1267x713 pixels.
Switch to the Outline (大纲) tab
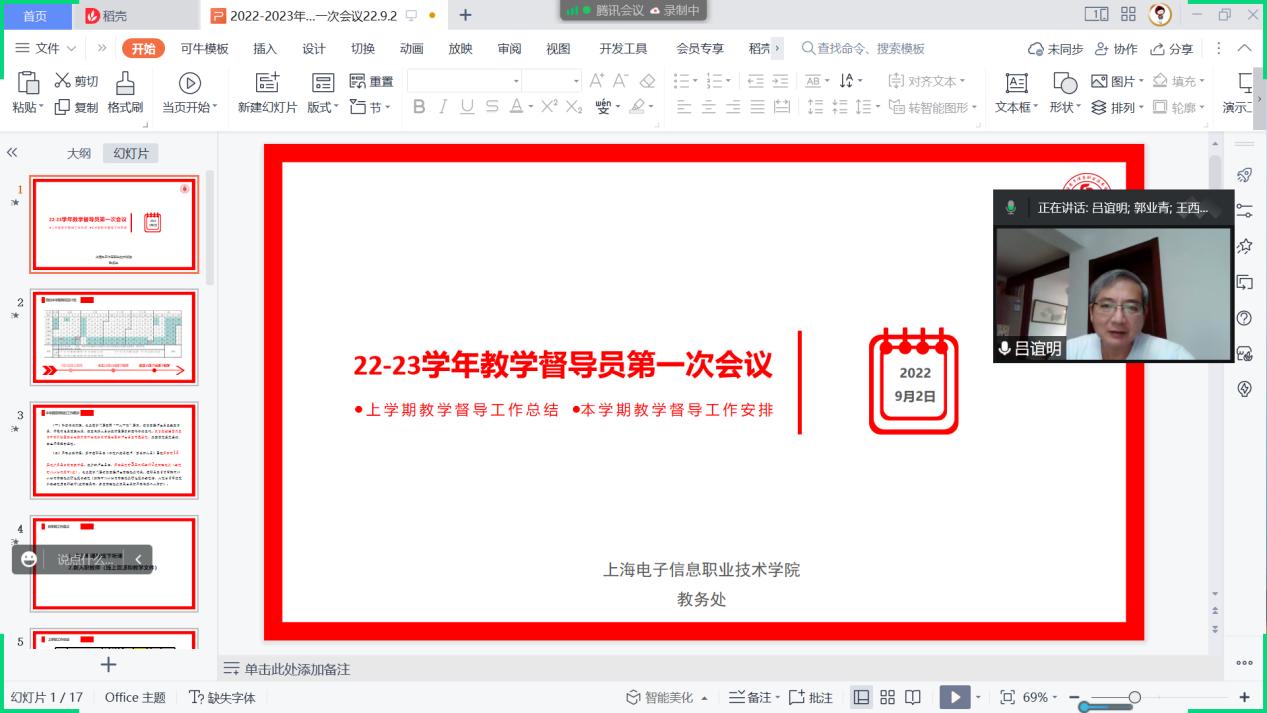(79, 153)
